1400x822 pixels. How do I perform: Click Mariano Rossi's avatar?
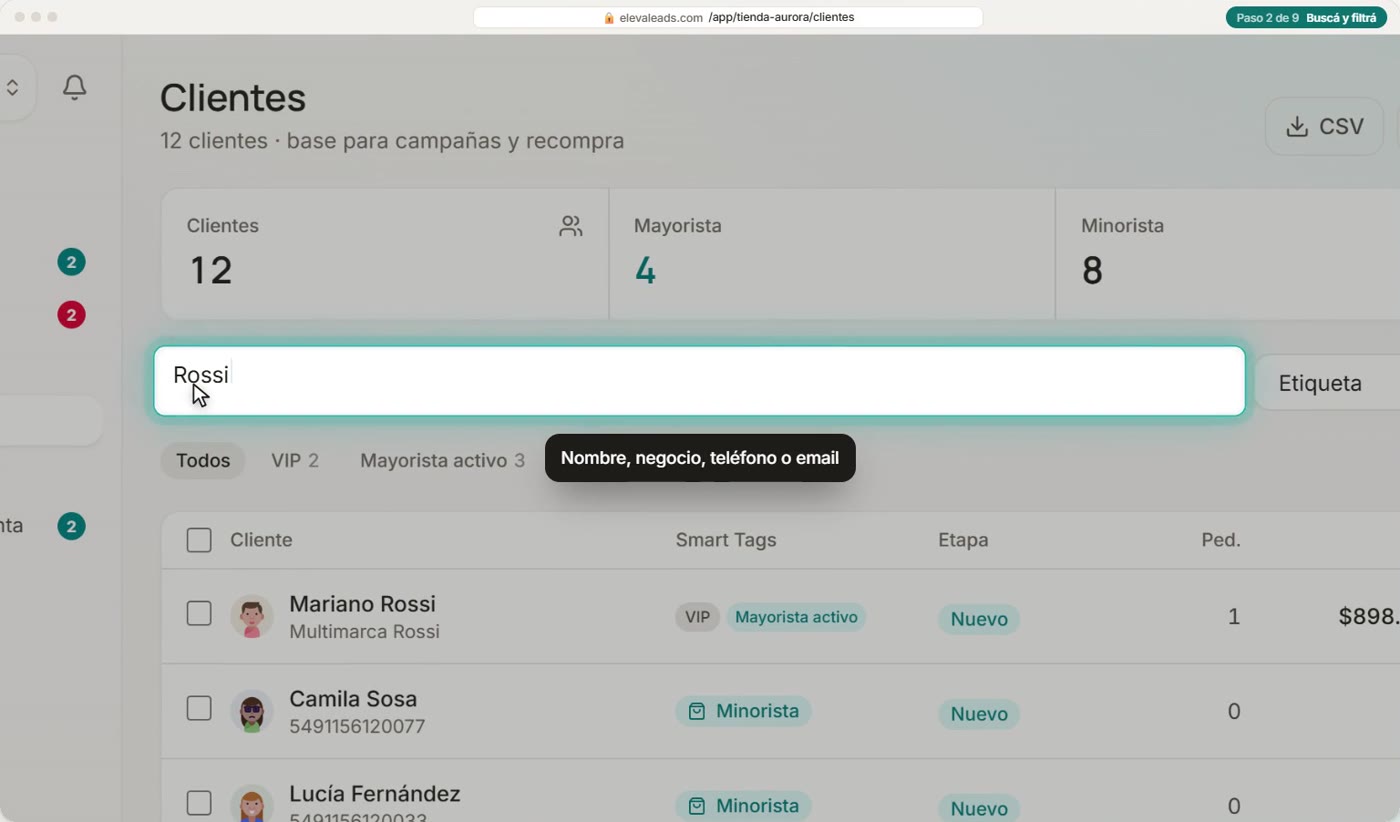click(252, 616)
